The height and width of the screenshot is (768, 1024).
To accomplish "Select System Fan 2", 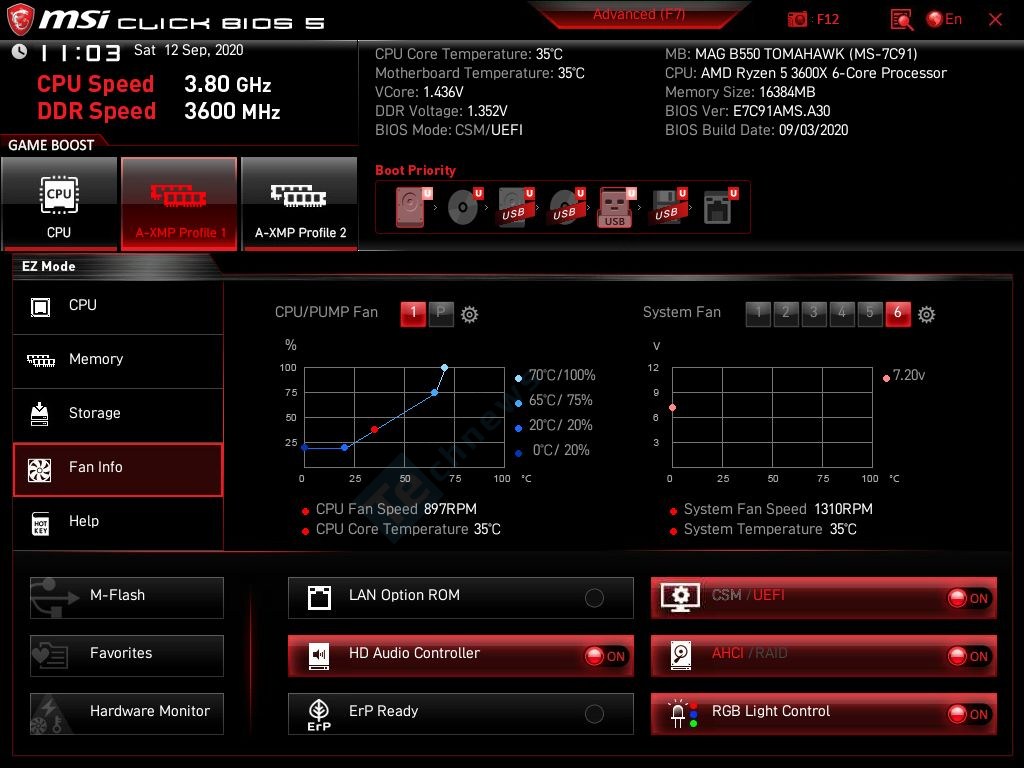I will point(786,313).
